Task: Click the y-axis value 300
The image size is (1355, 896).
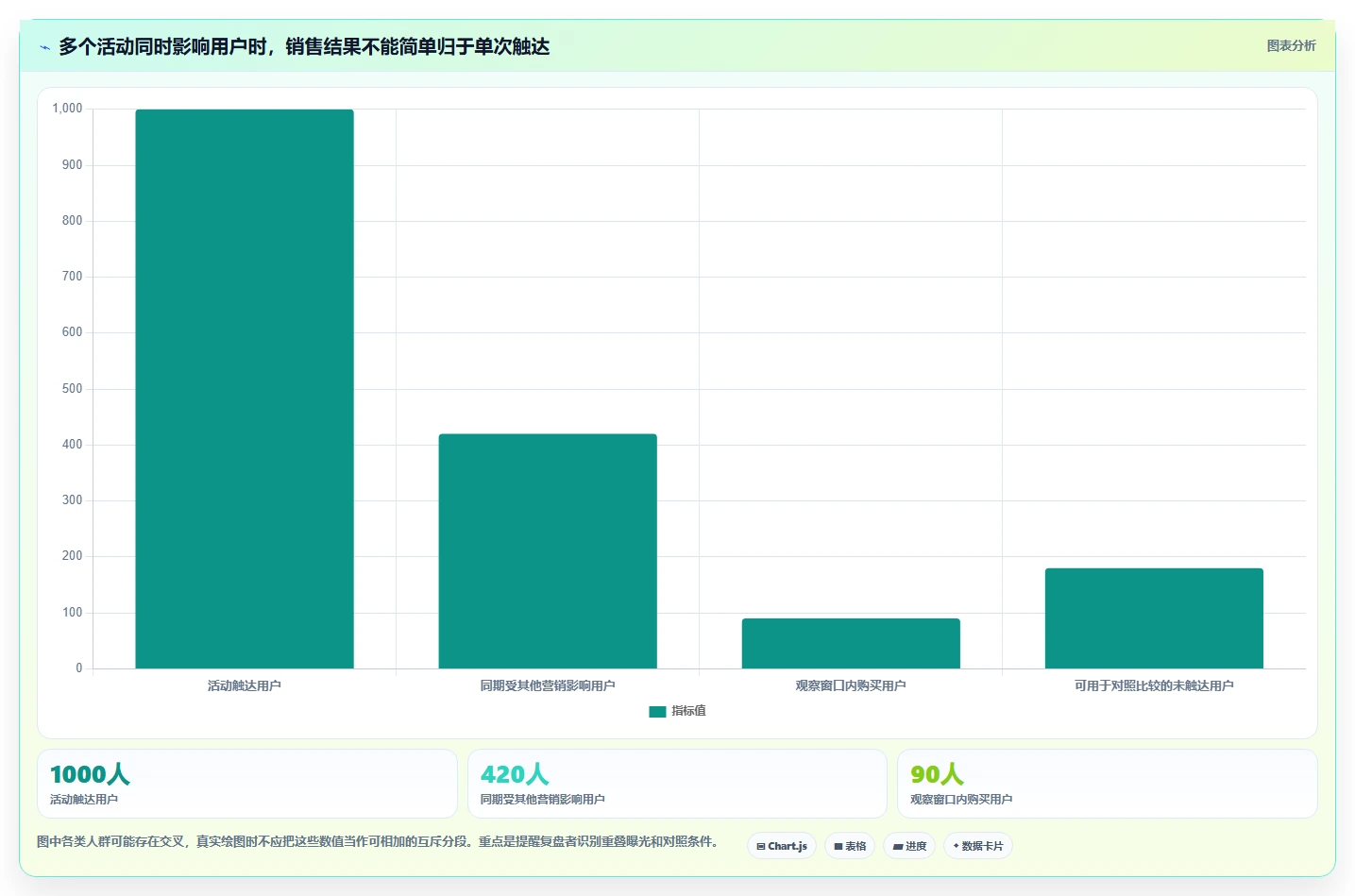Action: click(x=72, y=500)
